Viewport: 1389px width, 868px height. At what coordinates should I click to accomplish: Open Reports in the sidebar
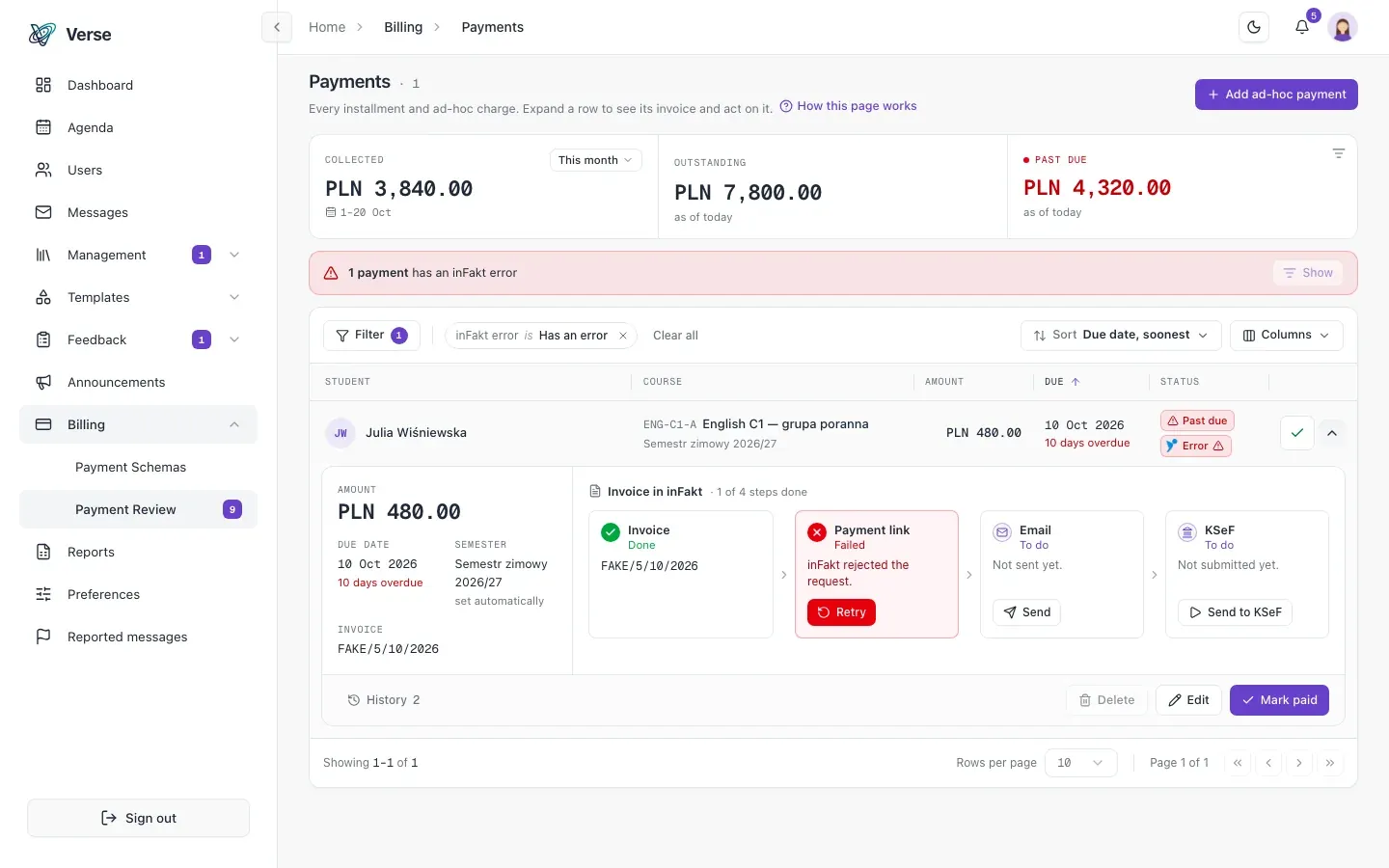(x=138, y=552)
